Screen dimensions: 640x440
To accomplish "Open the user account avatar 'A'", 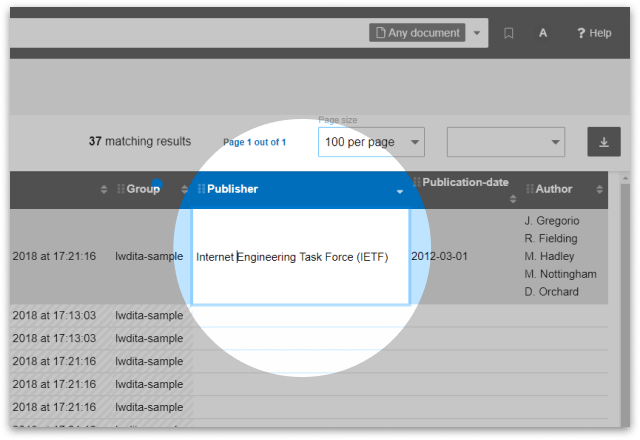I will (542, 33).
